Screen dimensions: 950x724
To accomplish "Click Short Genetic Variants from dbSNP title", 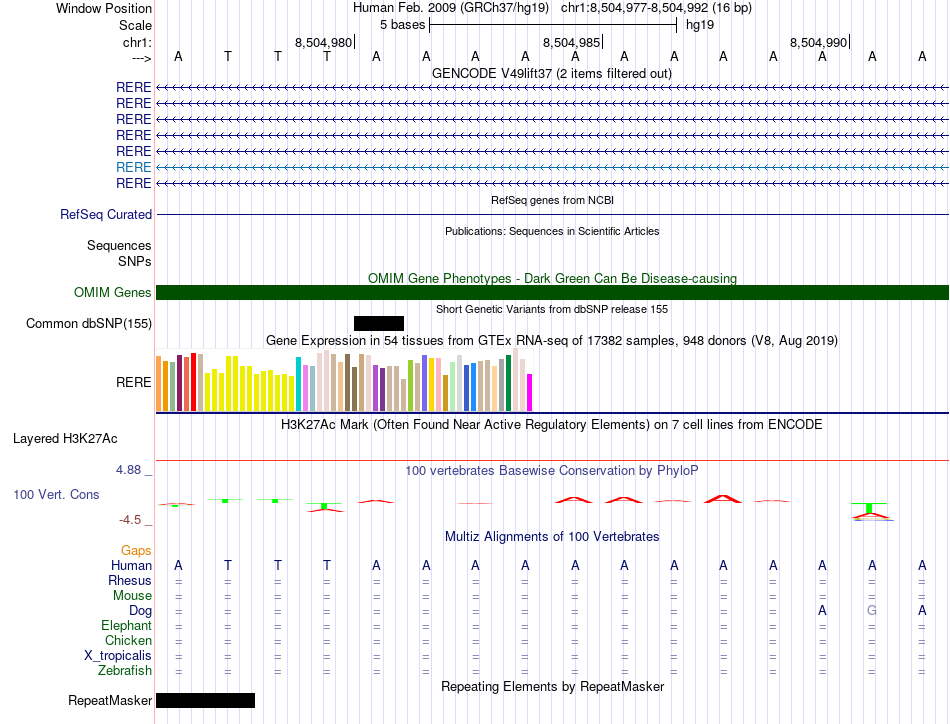I will point(552,310).
